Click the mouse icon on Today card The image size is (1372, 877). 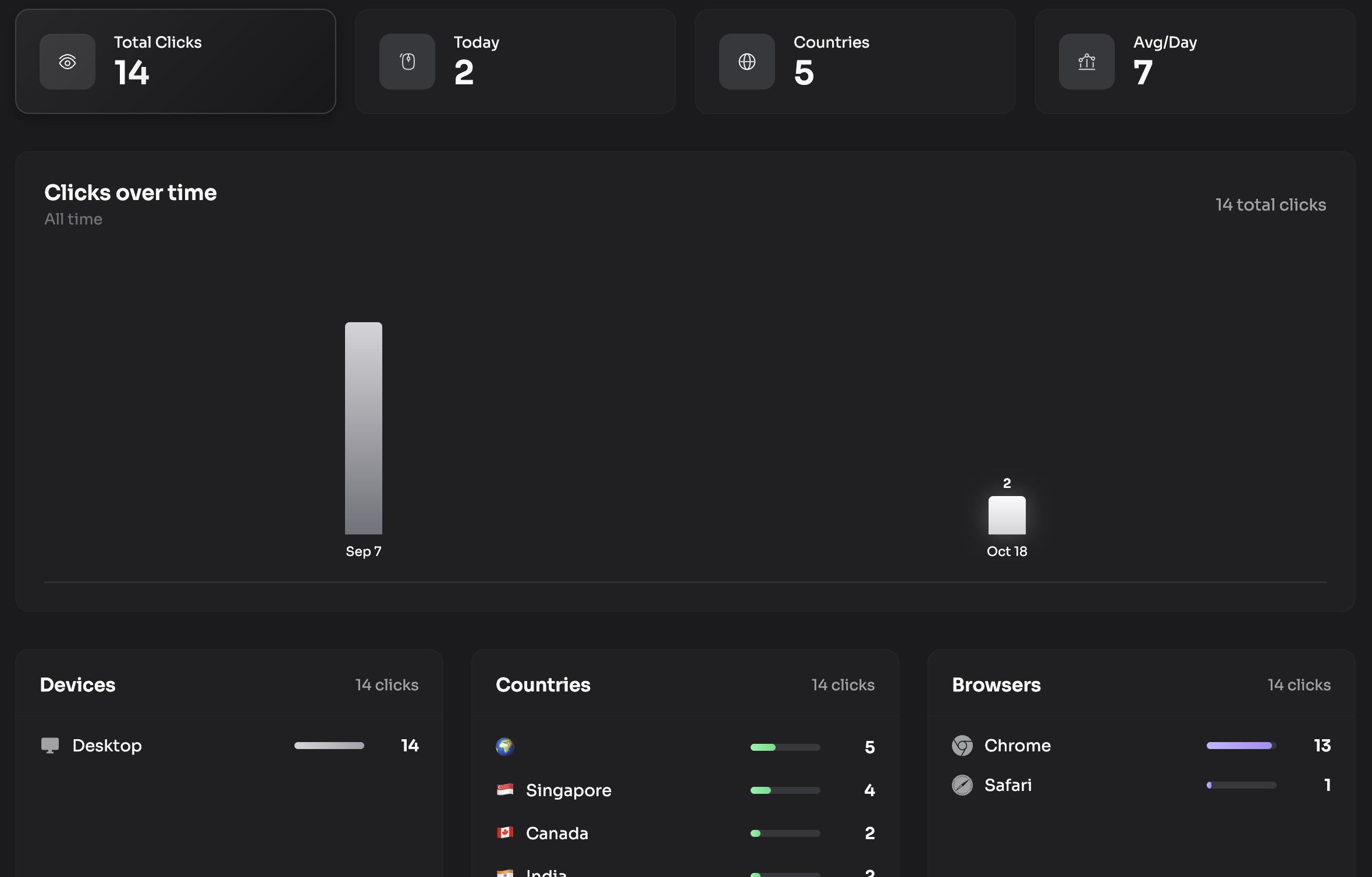(406, 61)
